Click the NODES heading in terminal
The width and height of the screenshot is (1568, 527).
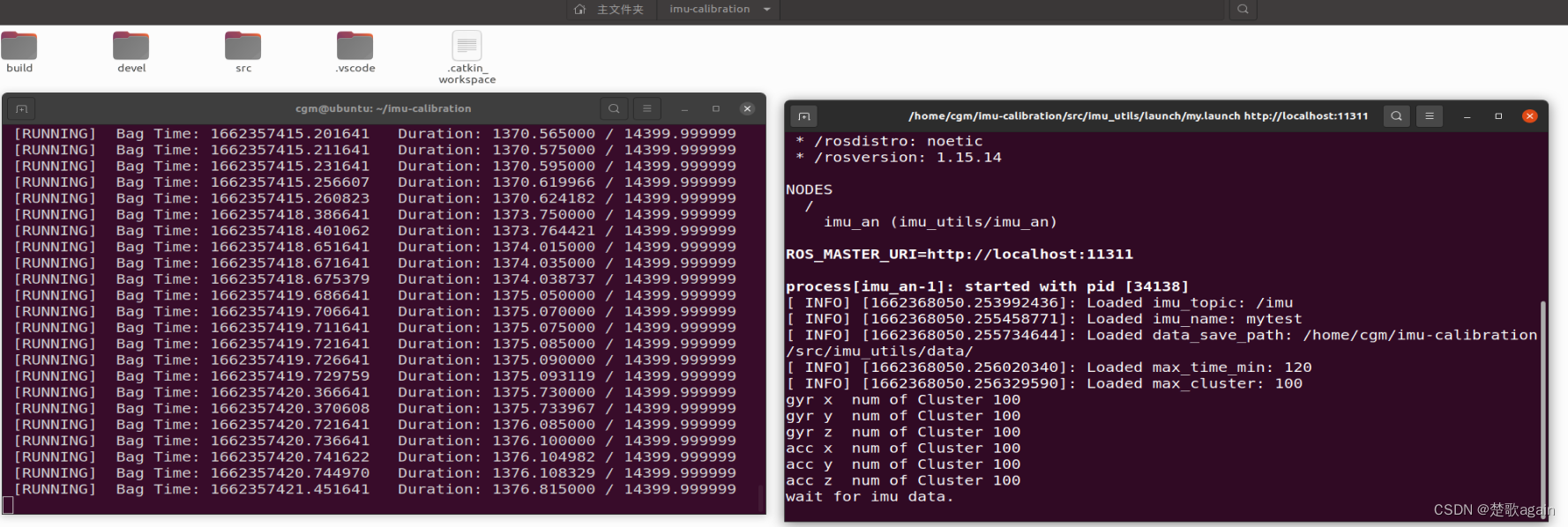pos(809,189)
